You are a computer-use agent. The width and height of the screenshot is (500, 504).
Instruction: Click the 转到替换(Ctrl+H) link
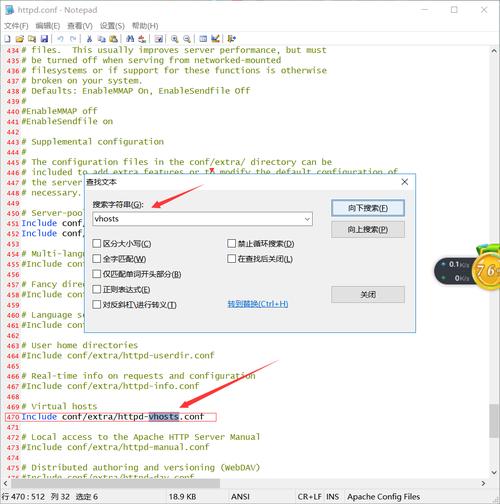pos(258,304)
